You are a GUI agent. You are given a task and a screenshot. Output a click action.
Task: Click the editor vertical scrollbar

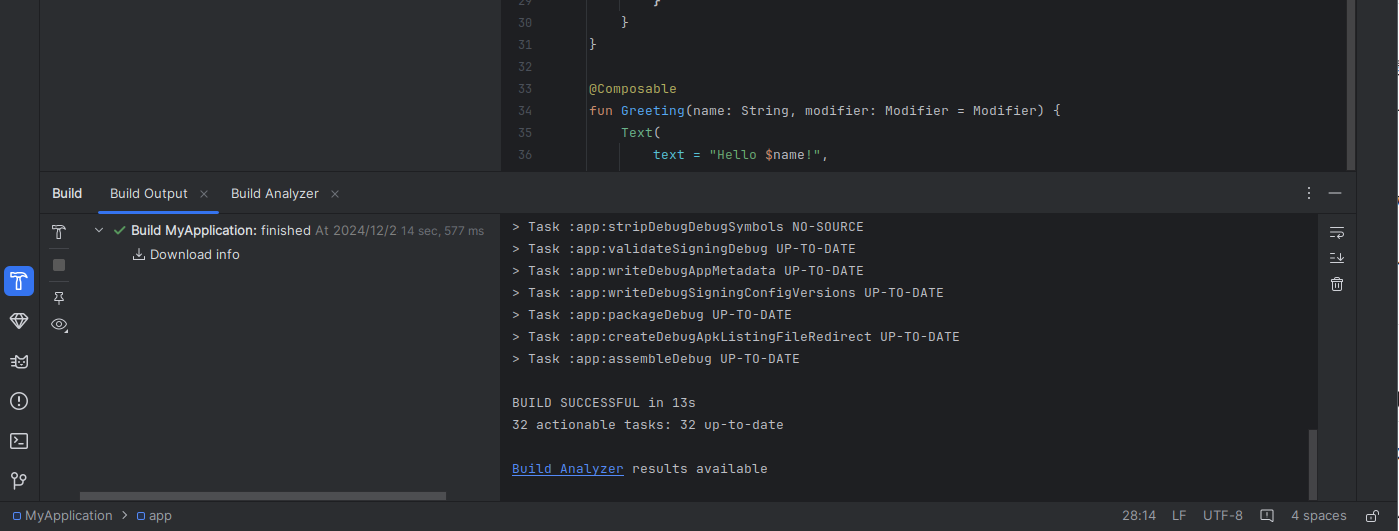1352,84
